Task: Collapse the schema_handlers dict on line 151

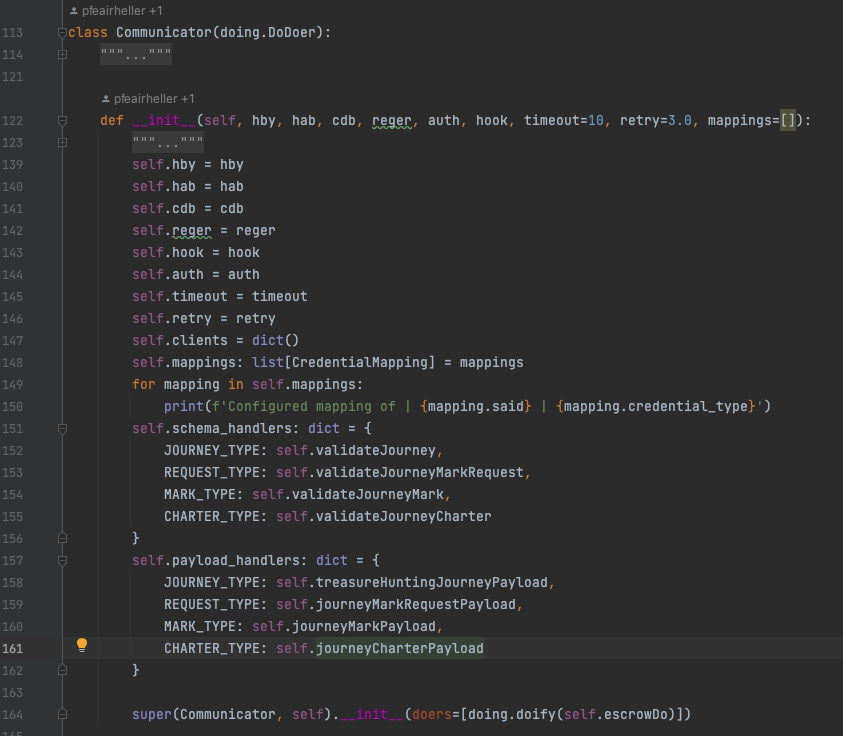Action: pyautogui.click(x=62, y=429)
